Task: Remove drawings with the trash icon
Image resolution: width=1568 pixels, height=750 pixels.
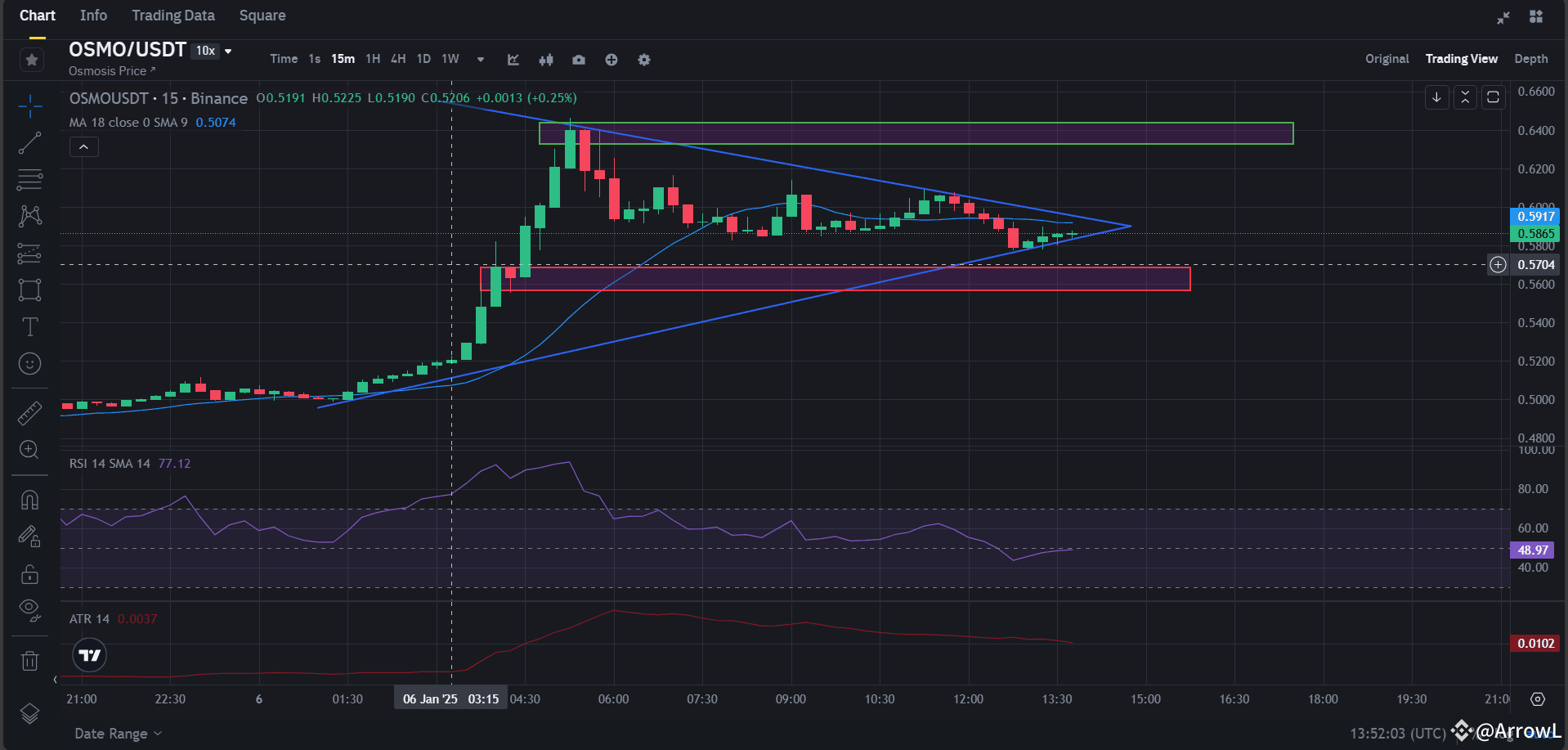Action: coord(30,660)
